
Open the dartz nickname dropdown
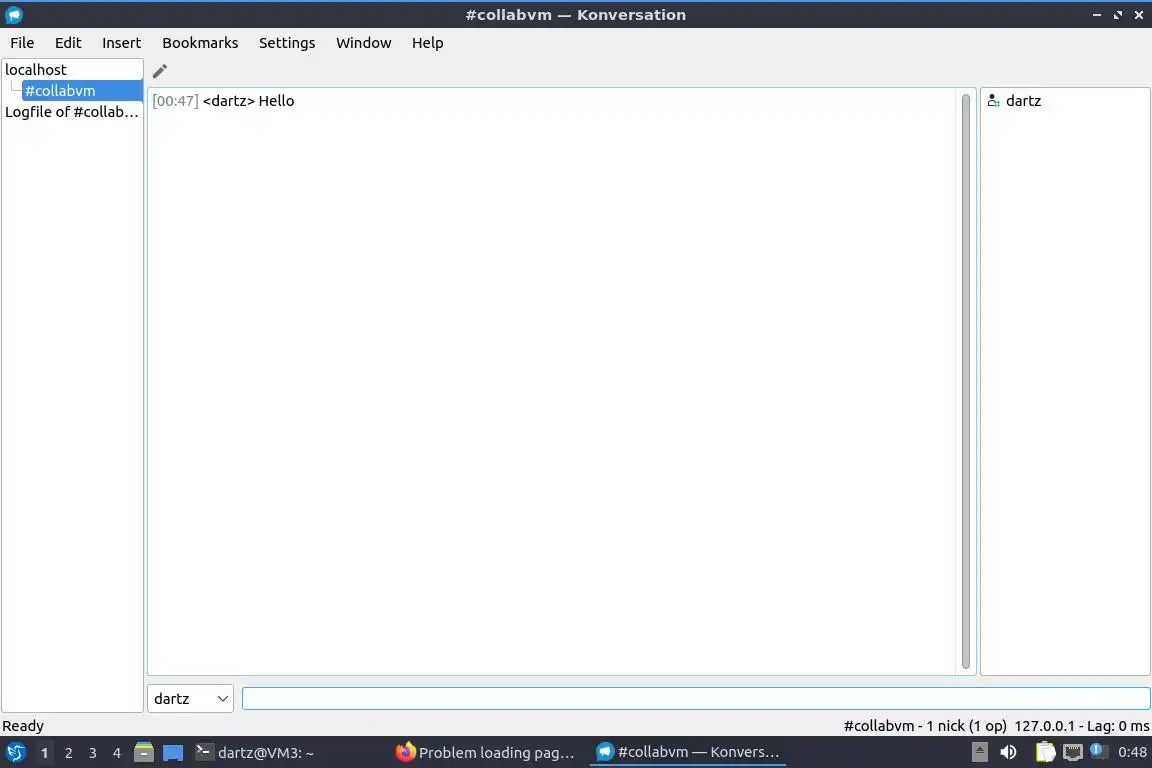pos(190,699)
